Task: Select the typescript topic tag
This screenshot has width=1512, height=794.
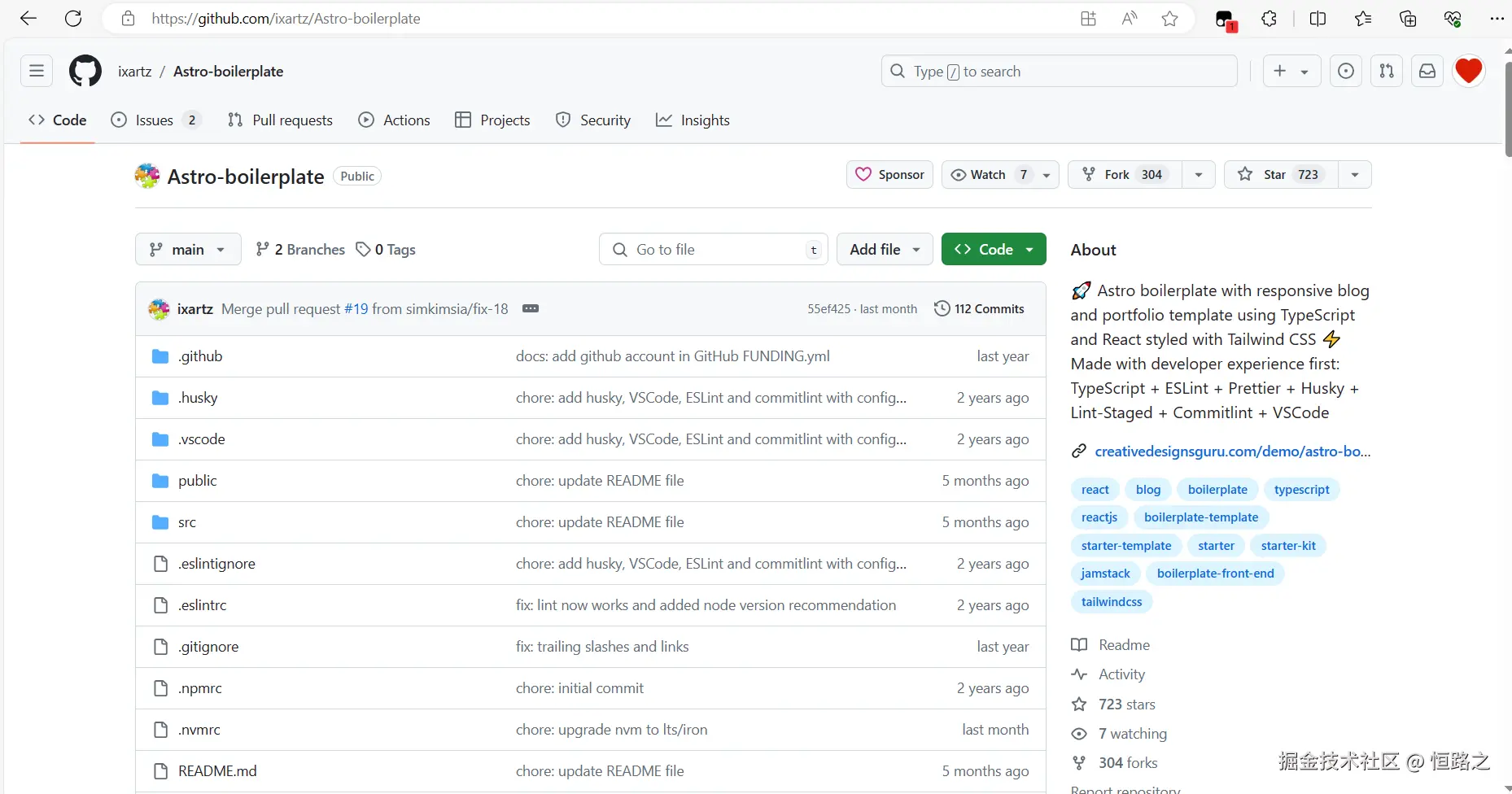Action: tap(1302, 490)
